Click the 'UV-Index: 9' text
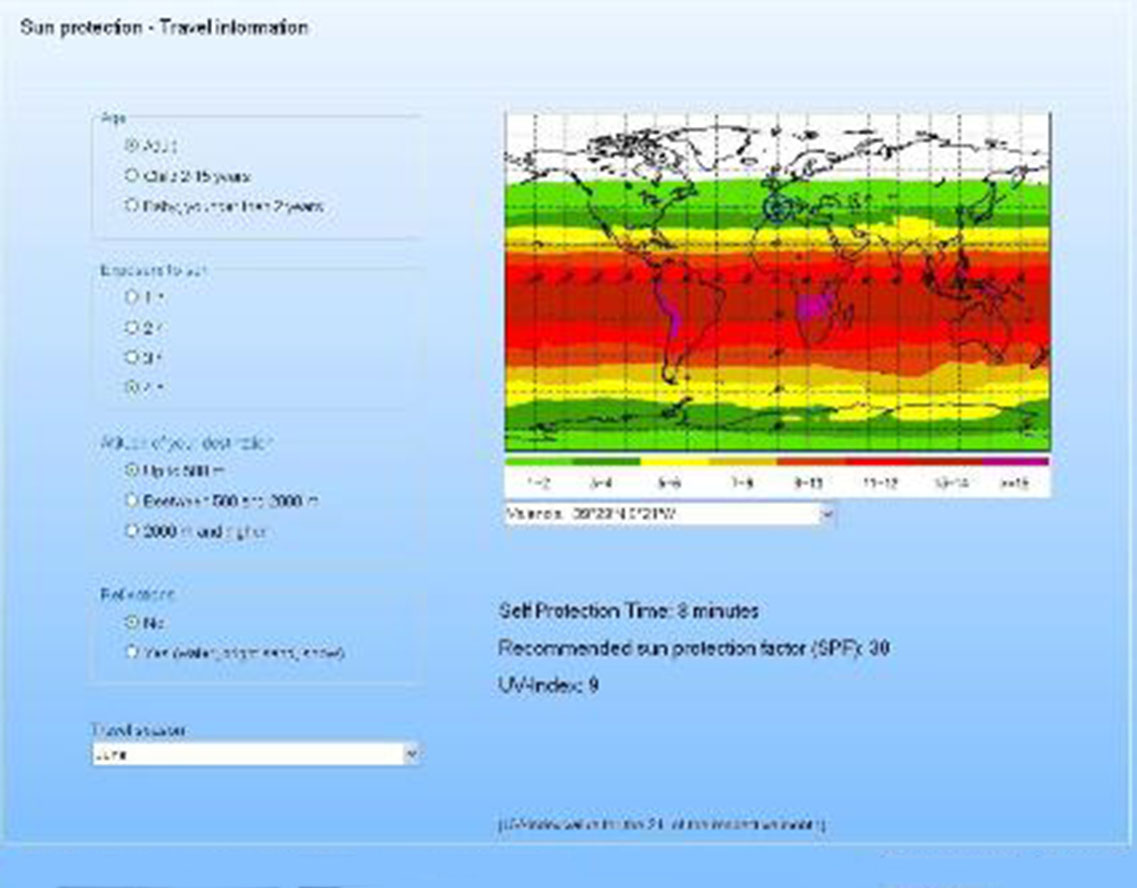The image size is (1137, 888). point(548,685)
